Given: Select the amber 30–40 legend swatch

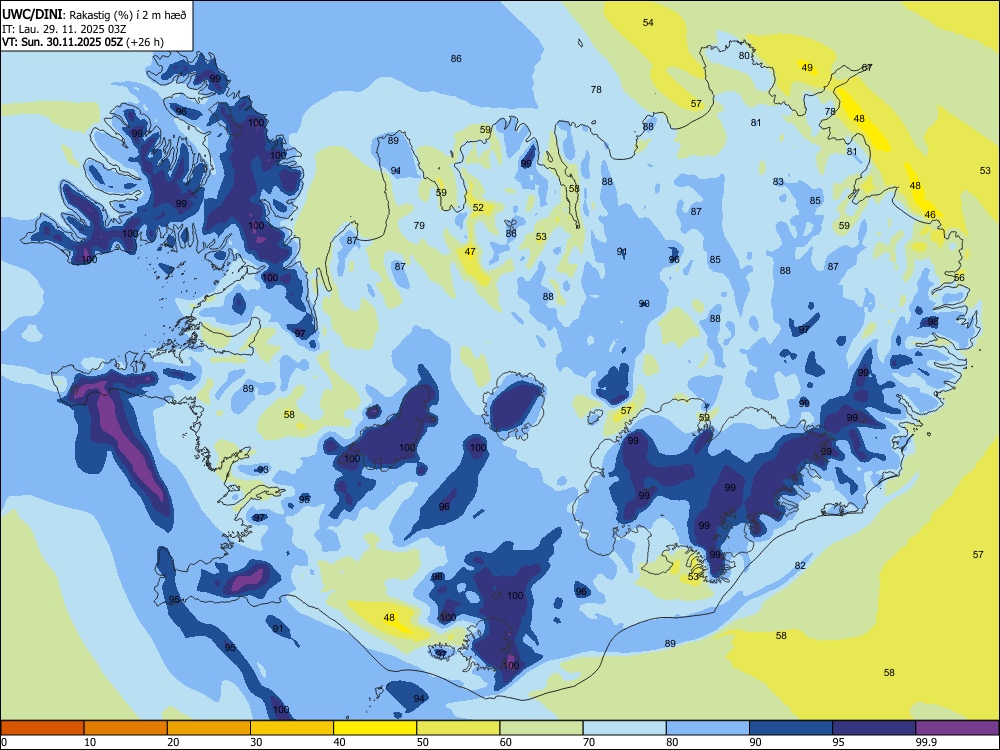Looking at the screenshot, I should [x=292, y=728].
